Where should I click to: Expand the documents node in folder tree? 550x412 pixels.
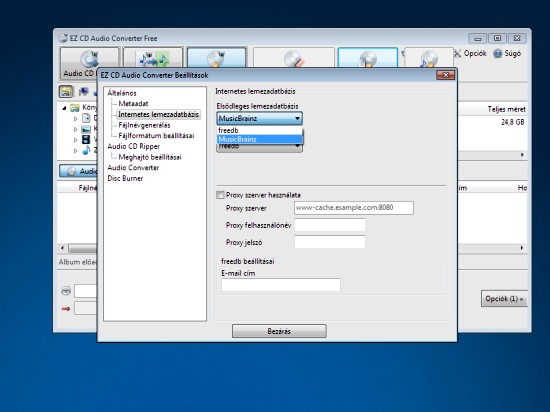click(75, 119)
